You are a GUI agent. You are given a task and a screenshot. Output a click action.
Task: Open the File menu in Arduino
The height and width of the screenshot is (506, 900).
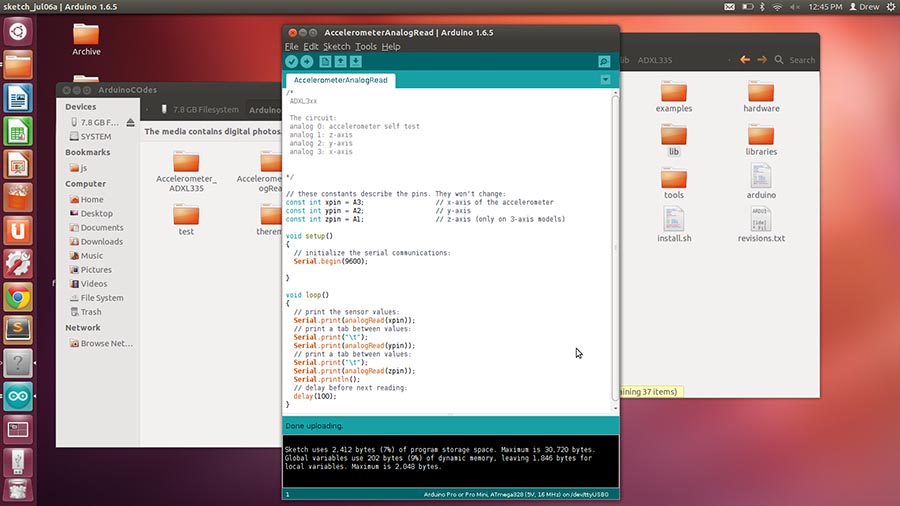pyautogui.click(x=292, y=46)
